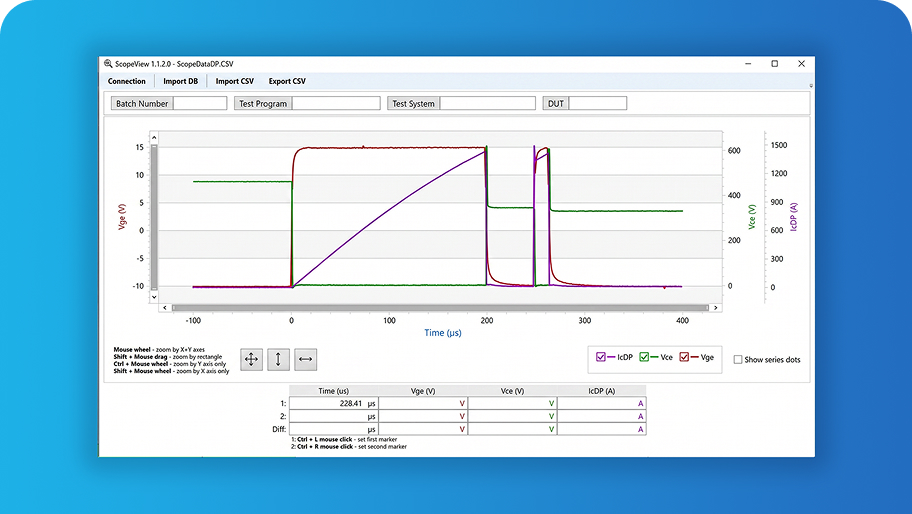Click the vertical scrollbar down arrow
912x514 pixels.
click(x=154, y=297)
